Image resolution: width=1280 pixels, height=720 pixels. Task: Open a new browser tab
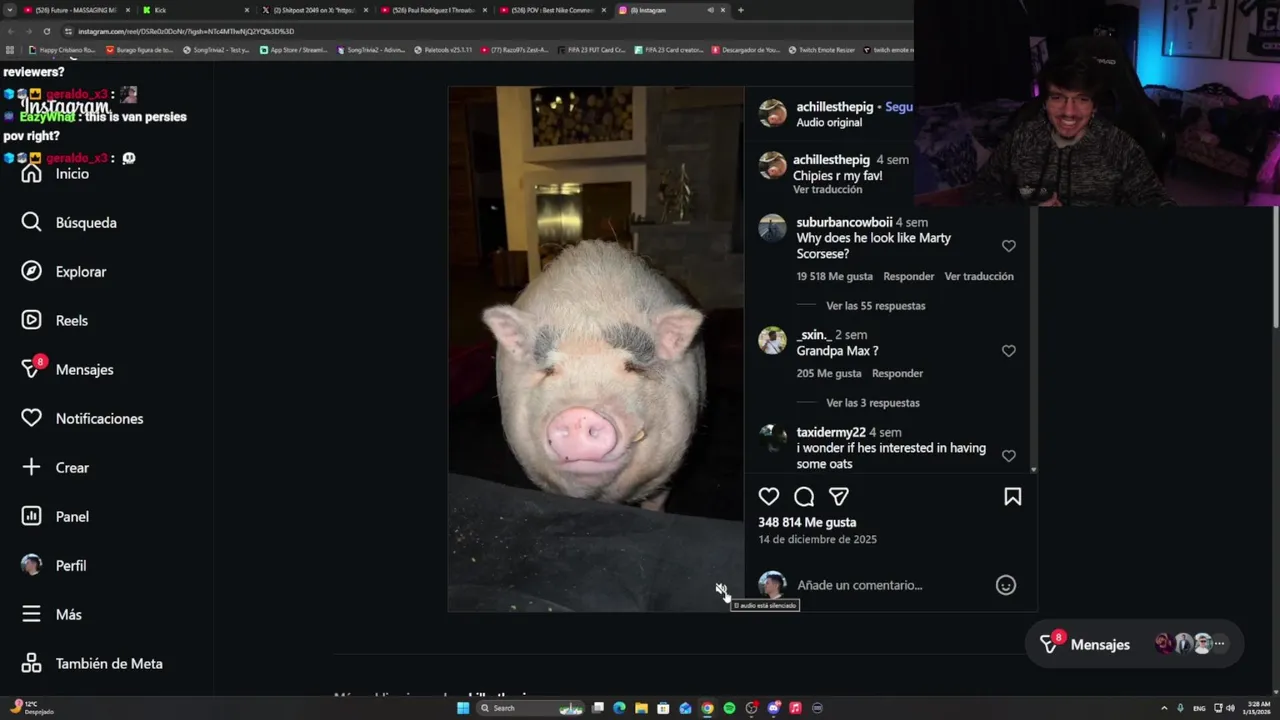click(x=740, y=10)
